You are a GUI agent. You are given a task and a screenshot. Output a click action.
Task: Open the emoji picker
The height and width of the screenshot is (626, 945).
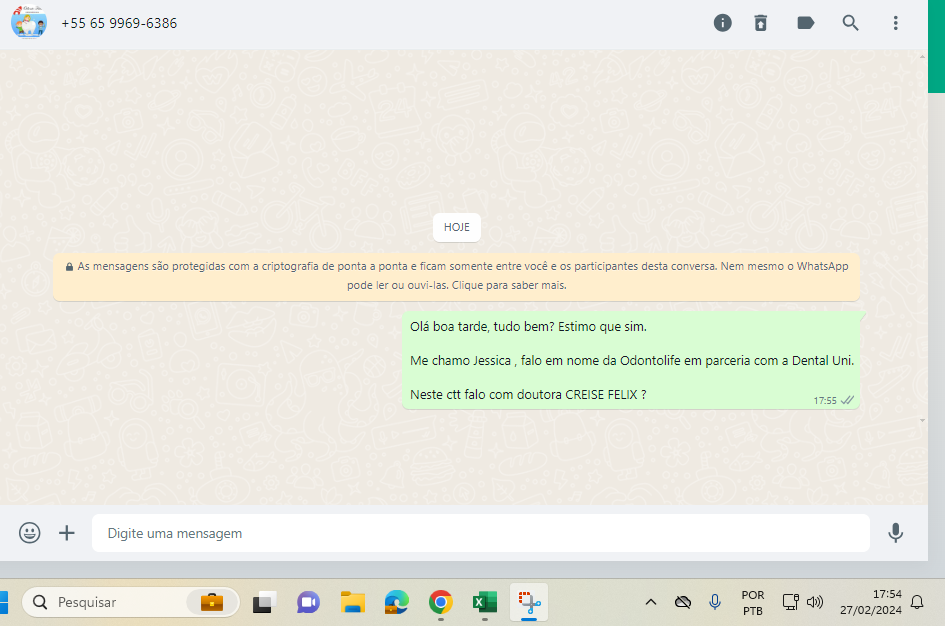point(30,533)
